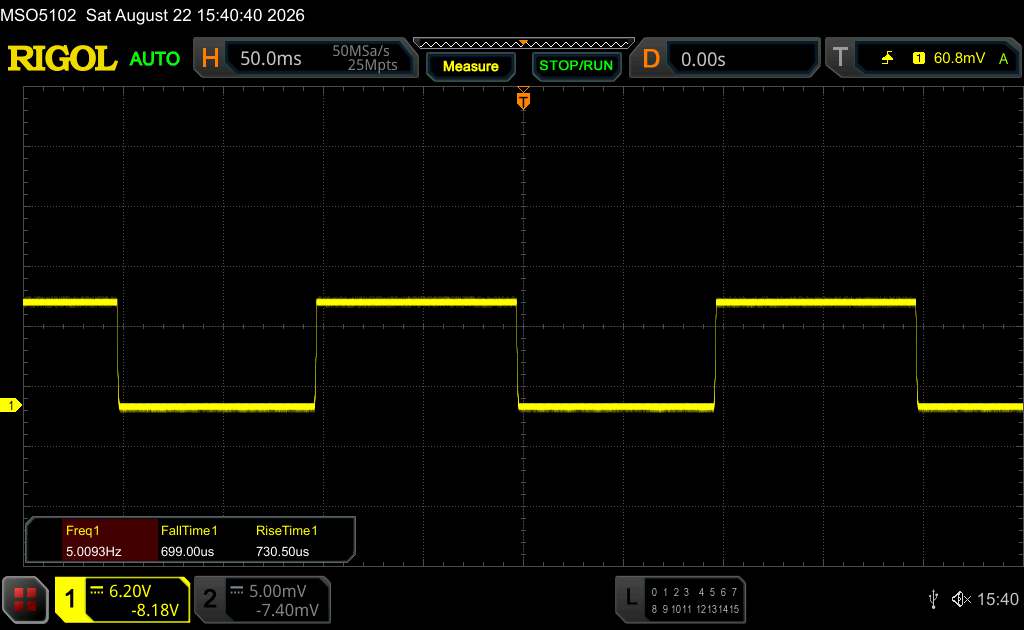
Task: Select the orange H horizontal timebase icon
Action: click(x=210, y=58)
